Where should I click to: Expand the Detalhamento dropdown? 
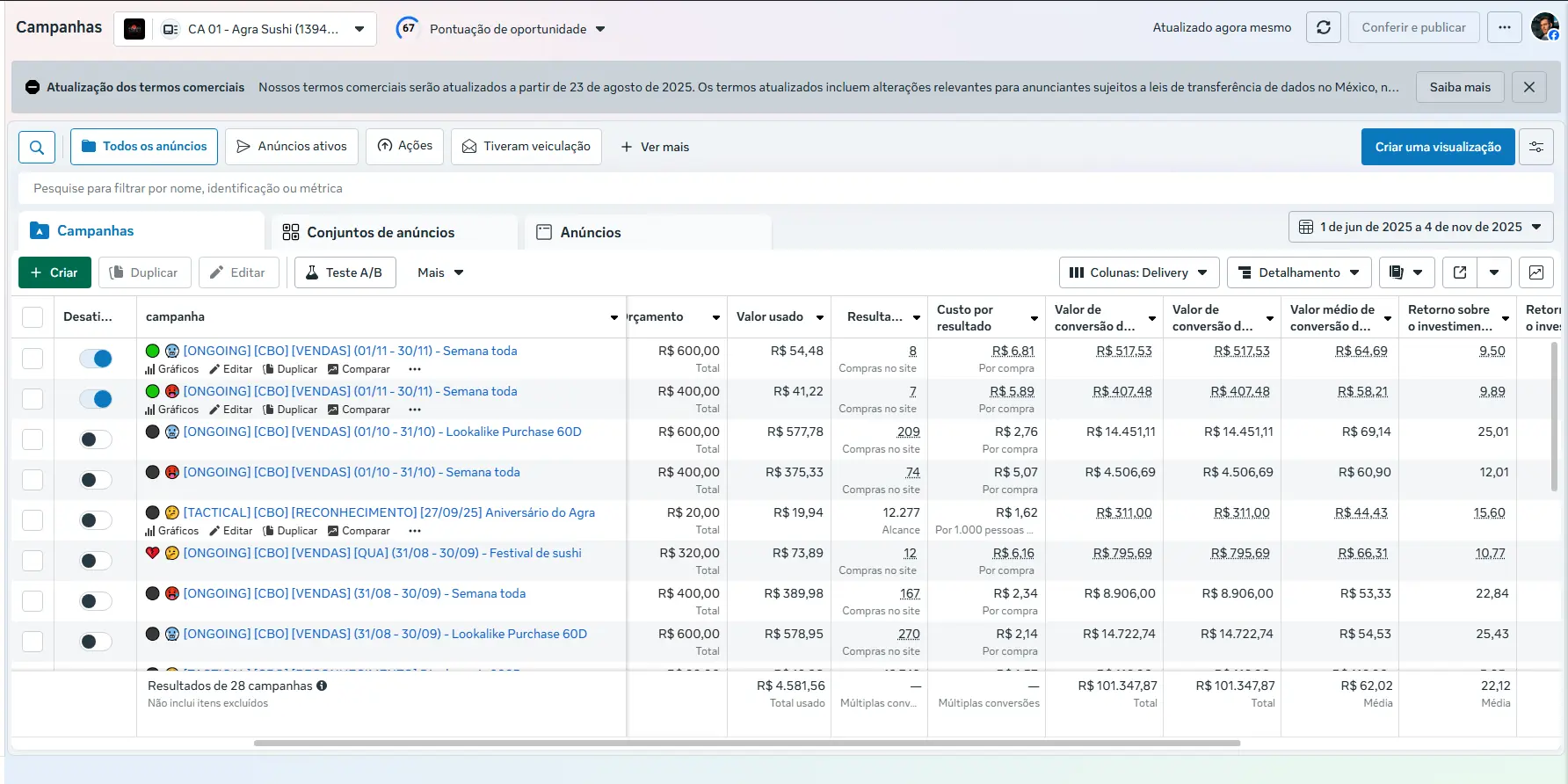click(x=1298, y=272)
